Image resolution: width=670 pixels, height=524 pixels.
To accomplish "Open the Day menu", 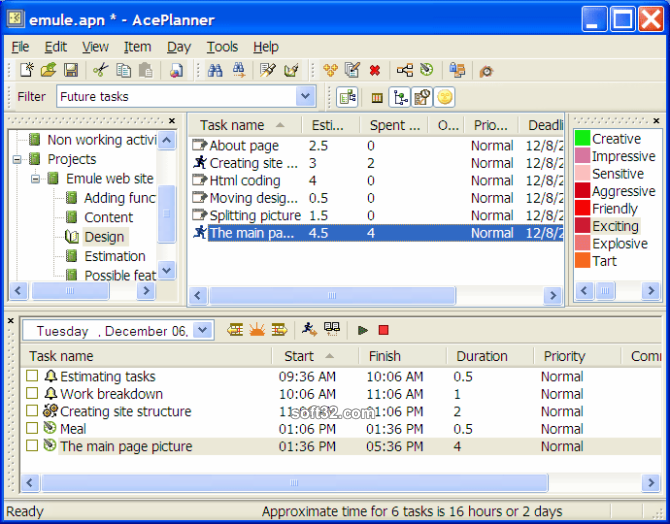I will click(x=179, y=47).
